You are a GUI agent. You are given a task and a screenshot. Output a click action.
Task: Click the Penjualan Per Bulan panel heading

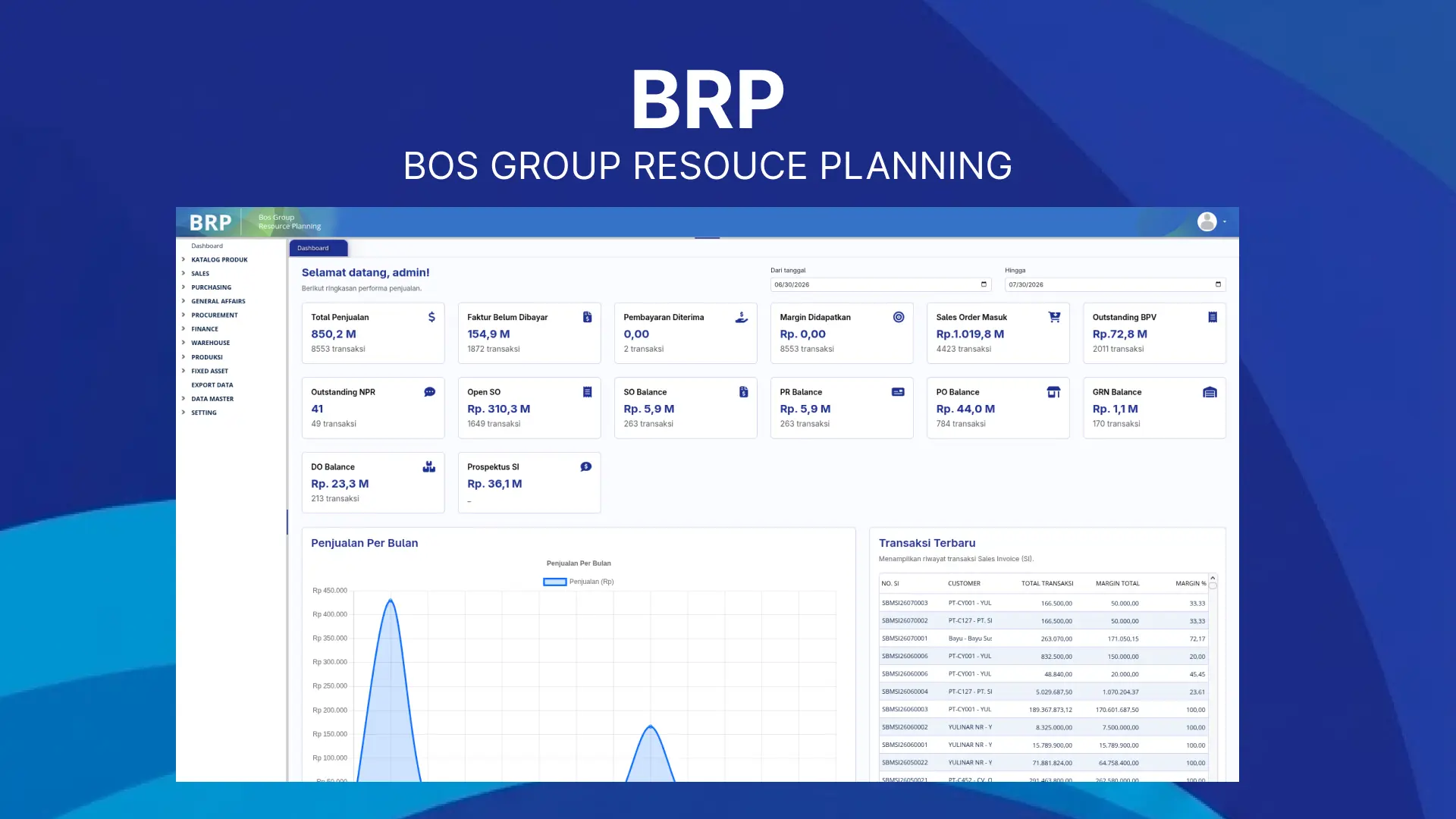pyautogui.click(x=364, y=543)
